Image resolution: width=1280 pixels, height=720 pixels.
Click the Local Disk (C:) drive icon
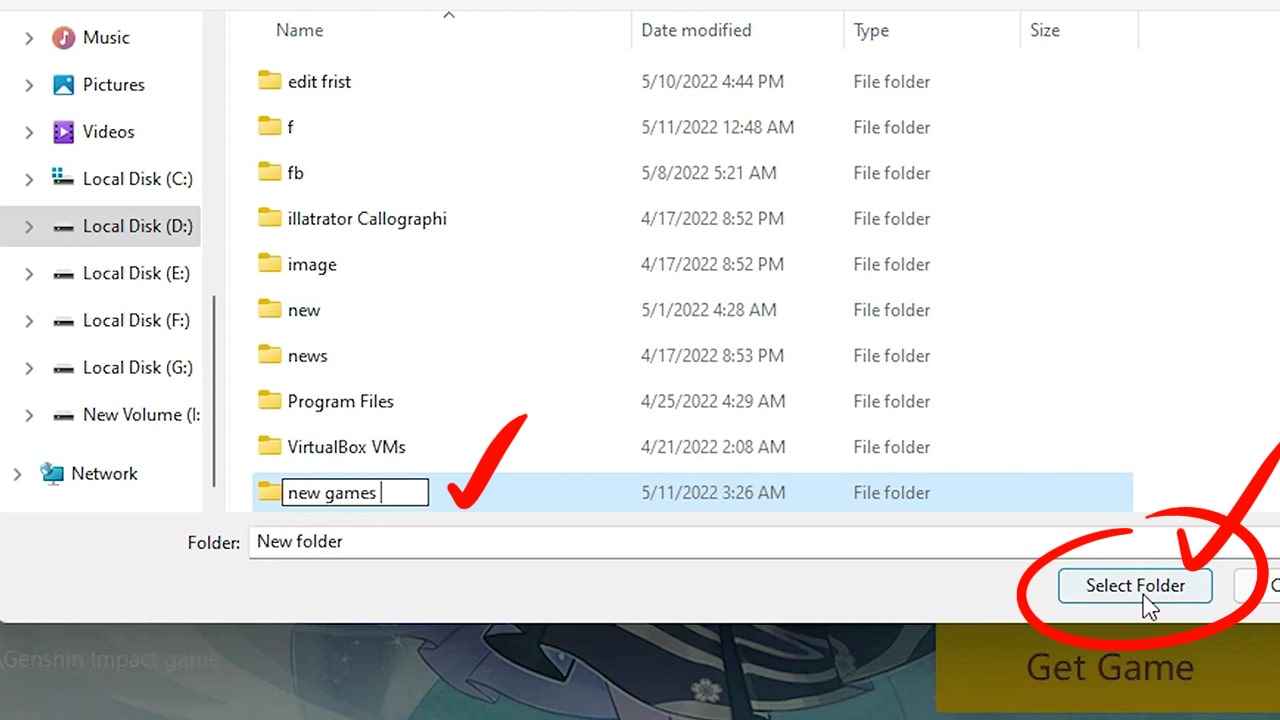[64, 179]
